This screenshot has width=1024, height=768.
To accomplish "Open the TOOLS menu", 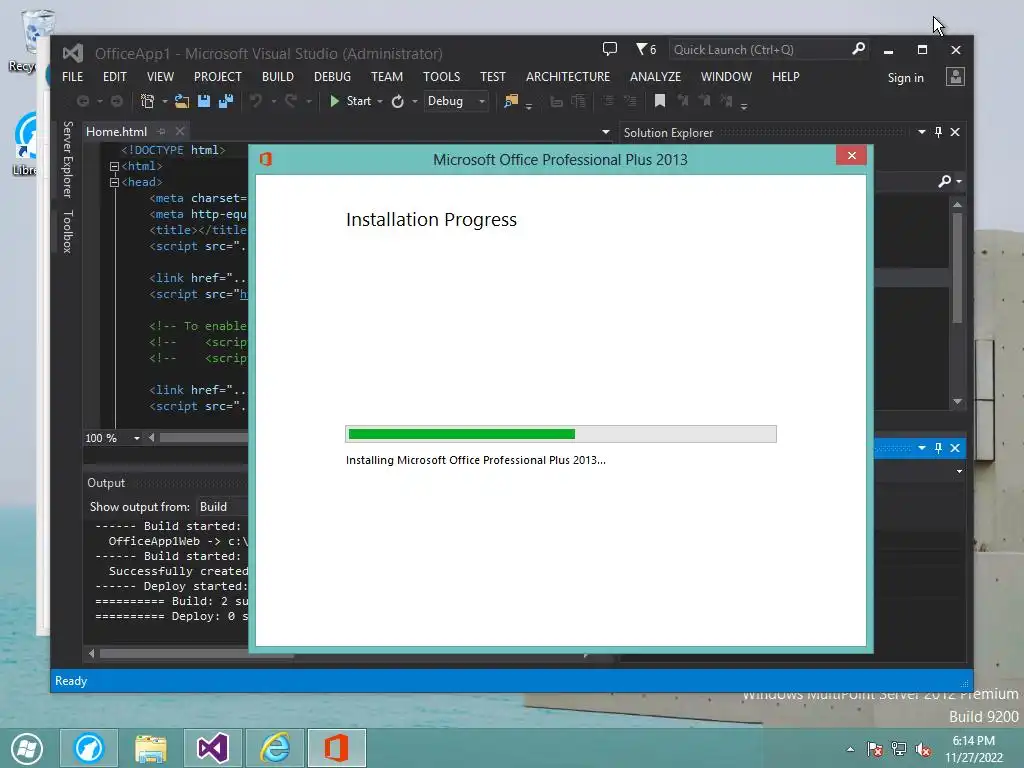I will pos(441,76).
